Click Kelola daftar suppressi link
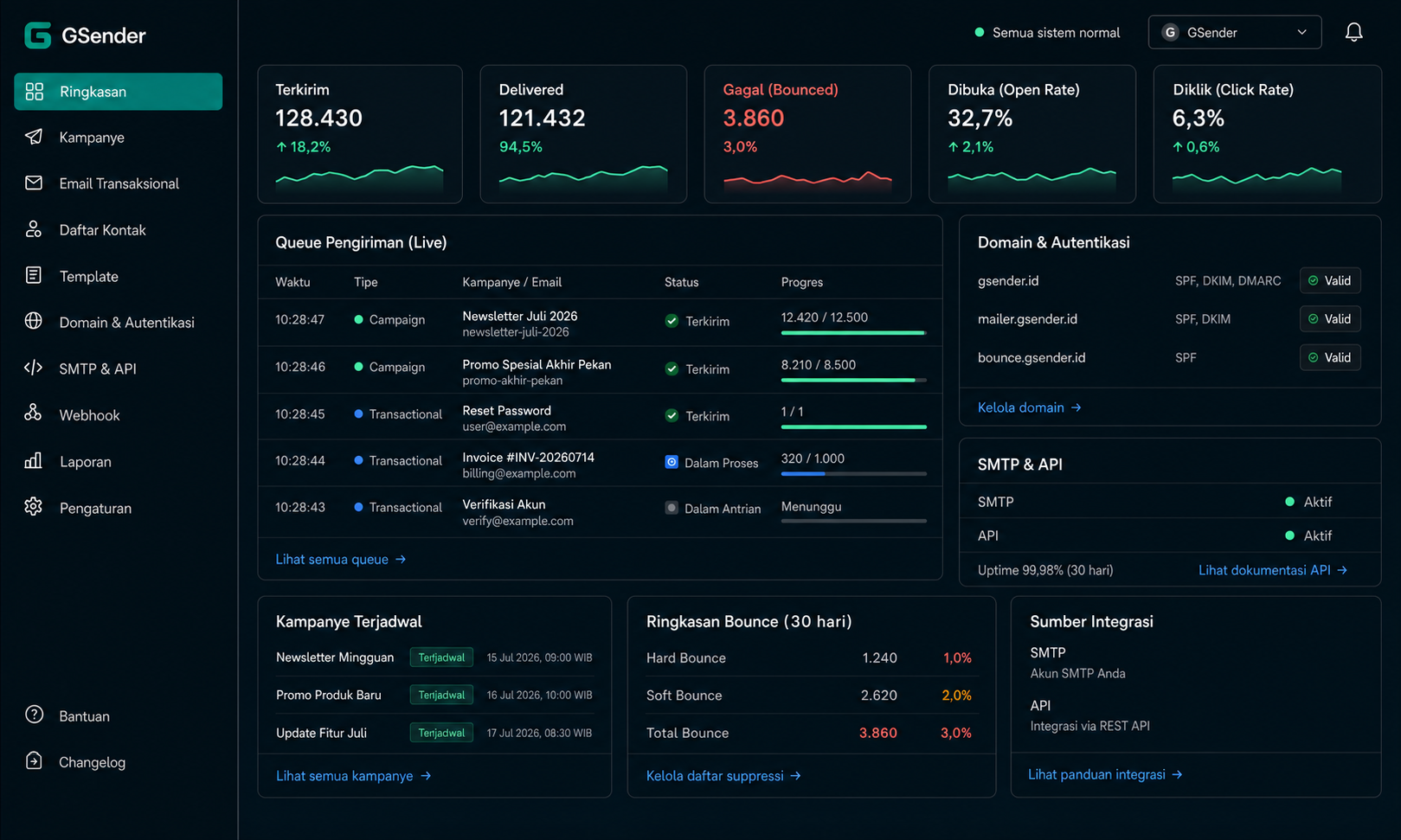 (x=723, y=775)
